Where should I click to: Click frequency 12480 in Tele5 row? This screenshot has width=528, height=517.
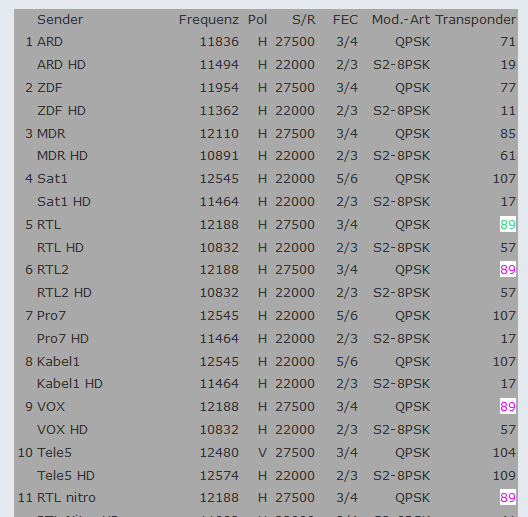(x=219, y=453)
